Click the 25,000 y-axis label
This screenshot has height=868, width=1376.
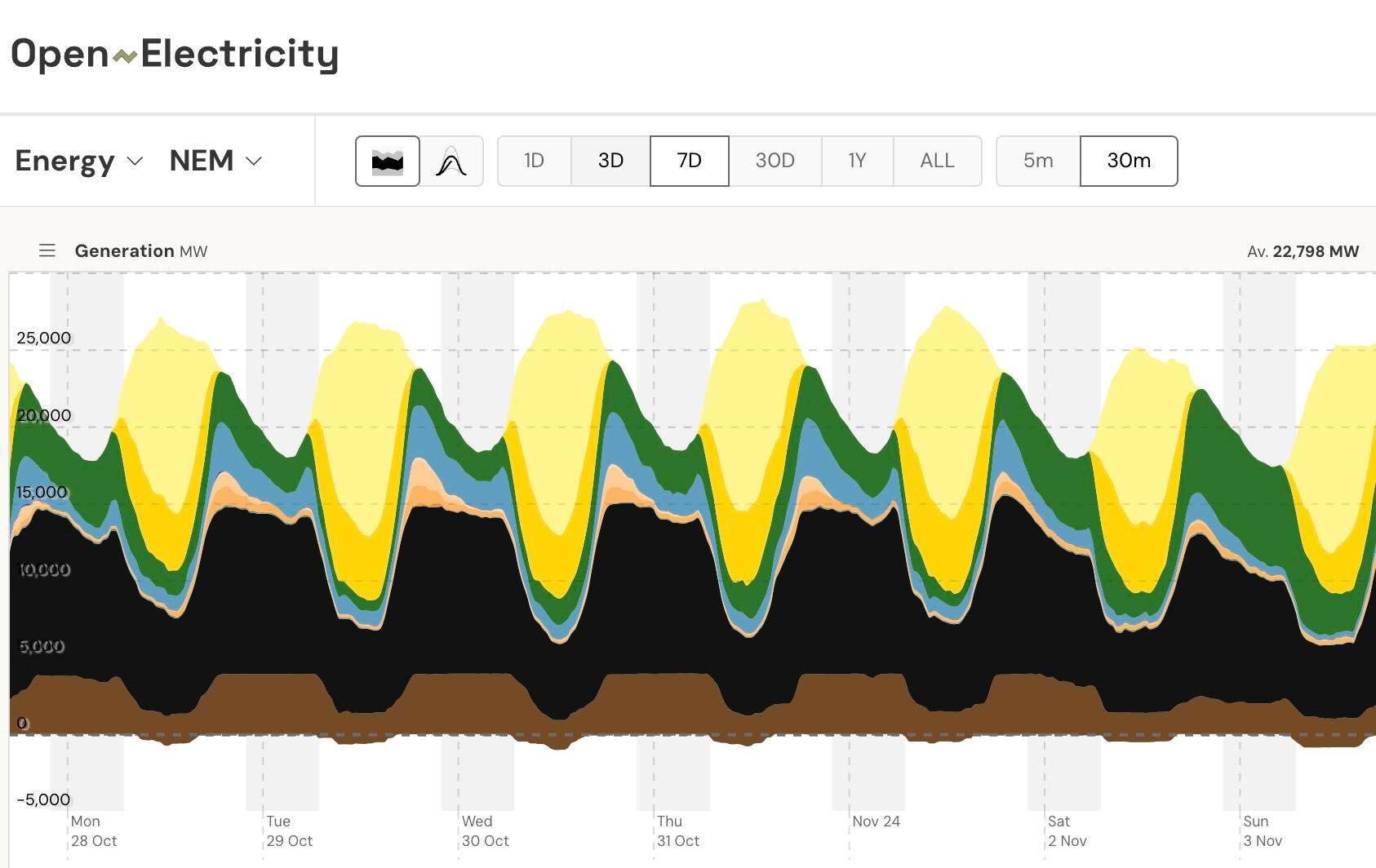click(43, 338)
